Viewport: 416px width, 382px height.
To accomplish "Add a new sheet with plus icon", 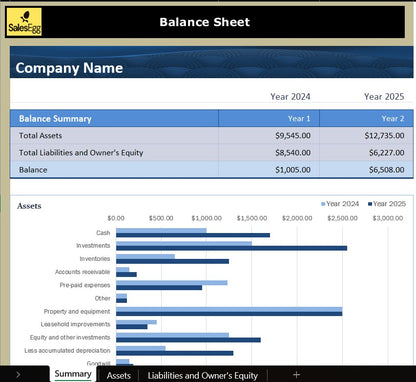I will 296,375.
